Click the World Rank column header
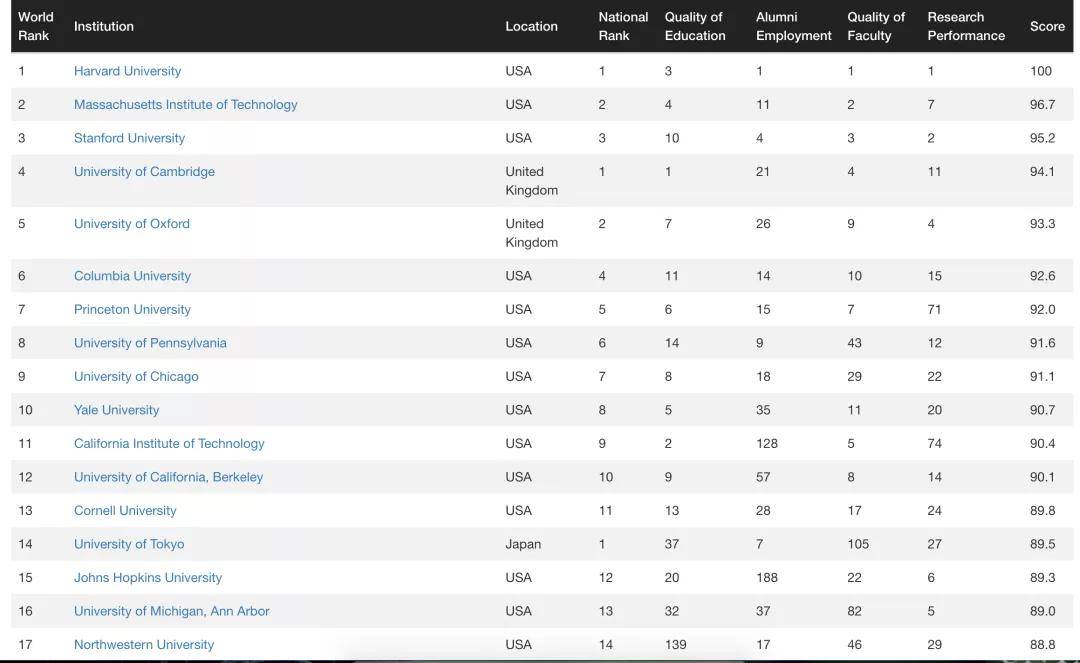The image size is (1080, 663). (x=36, y=26)
